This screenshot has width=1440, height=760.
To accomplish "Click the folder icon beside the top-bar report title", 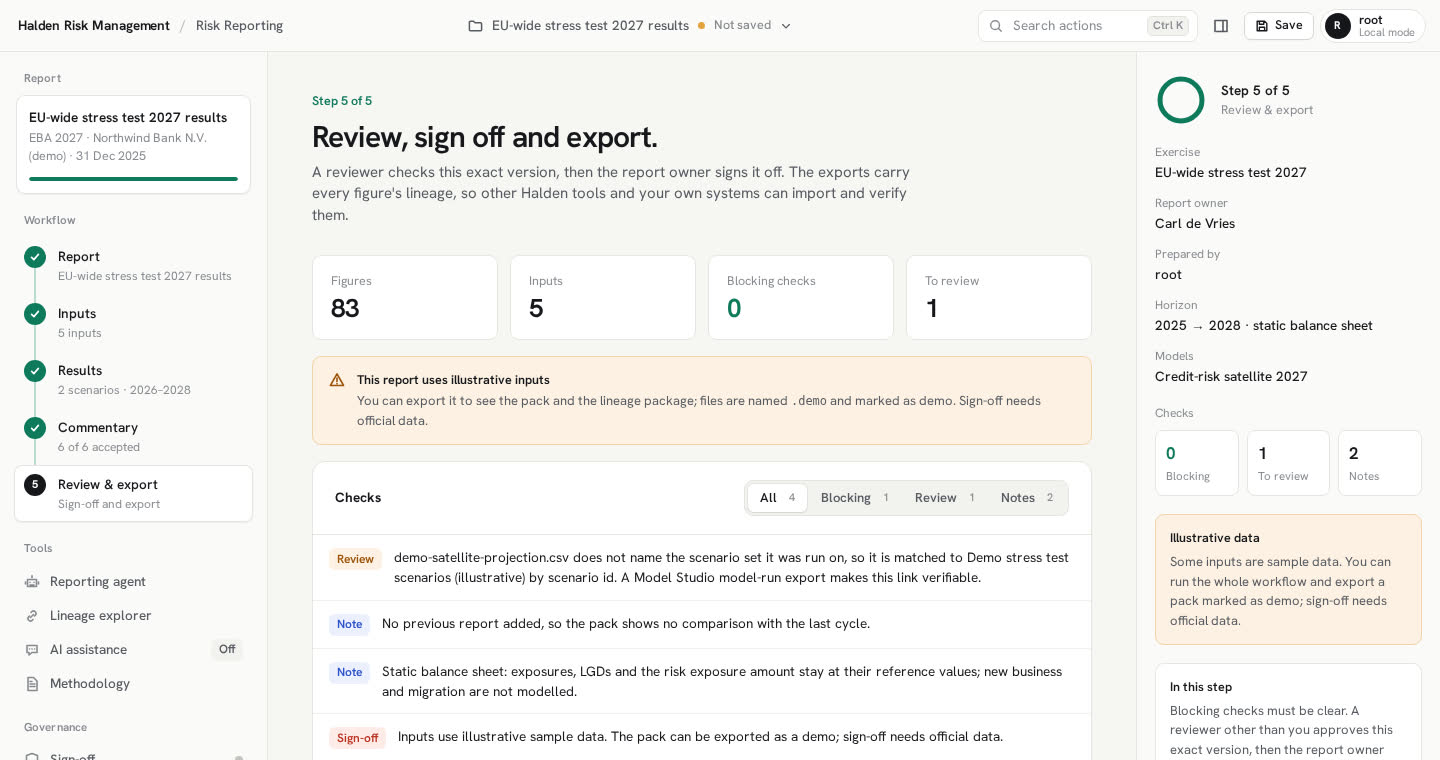I will [475, 26].
